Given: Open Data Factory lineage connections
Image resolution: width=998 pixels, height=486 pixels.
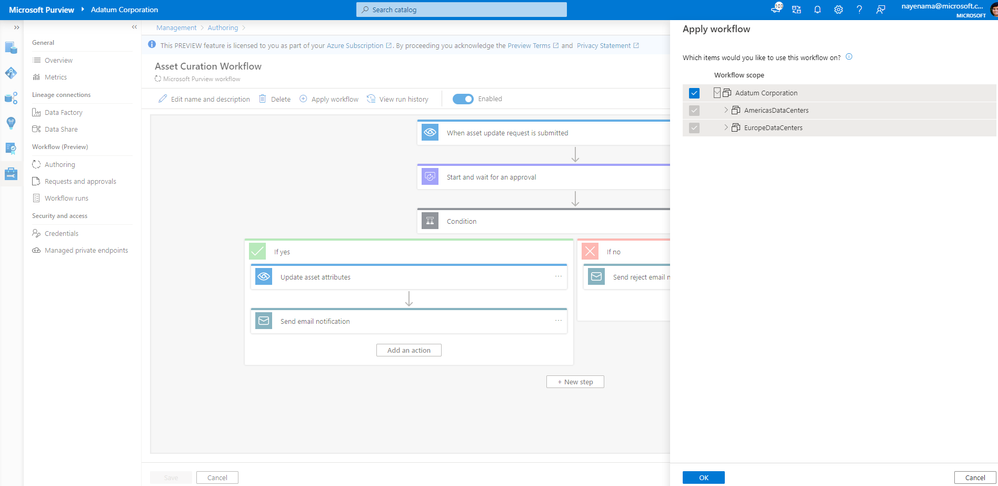Looking at the screenshot, I should tap(64, 113).
